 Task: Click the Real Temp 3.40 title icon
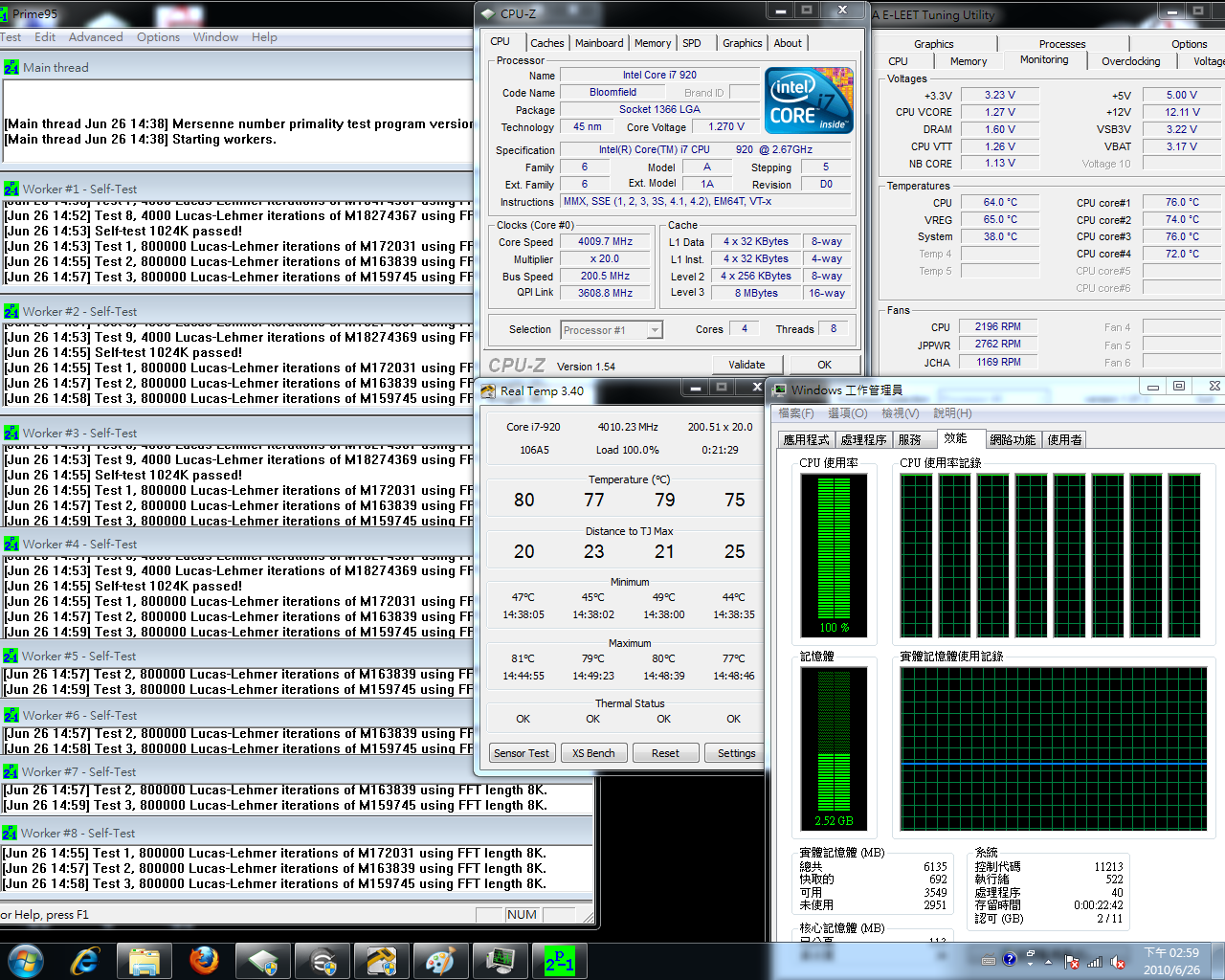(488, 390)
